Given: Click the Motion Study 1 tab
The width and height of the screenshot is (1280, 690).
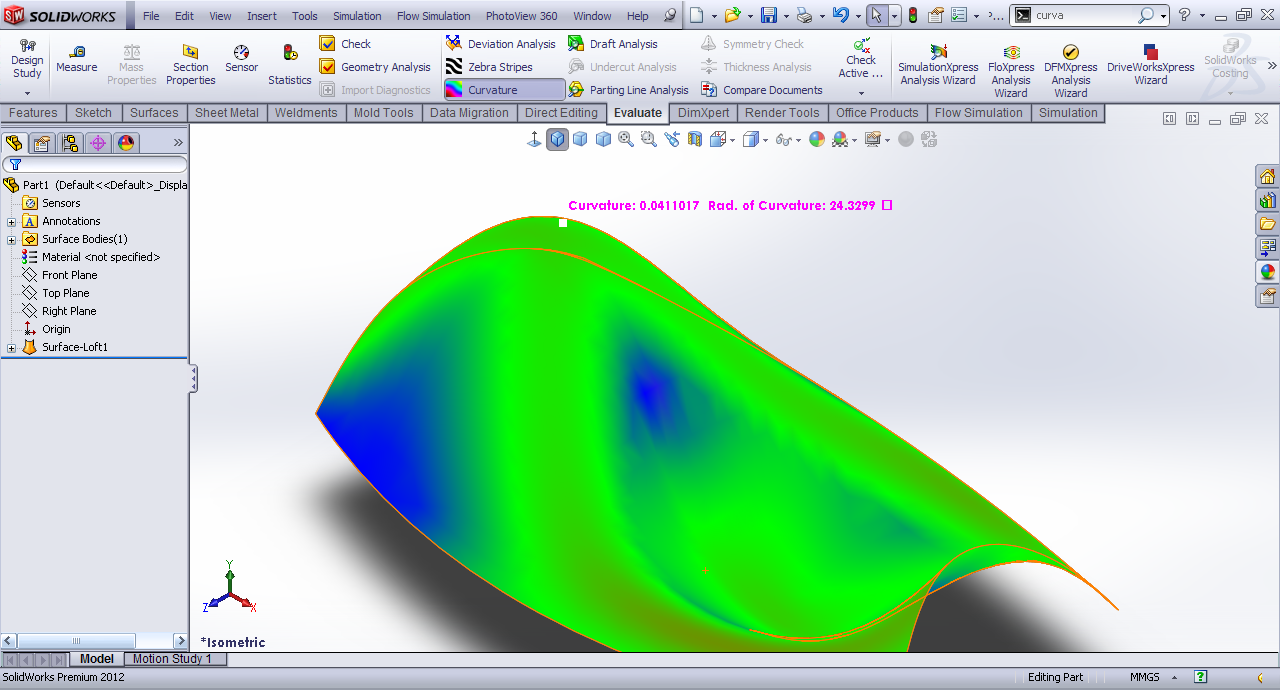Looking at the screenshot, I should pyautogui.click(x=172, y=659).
